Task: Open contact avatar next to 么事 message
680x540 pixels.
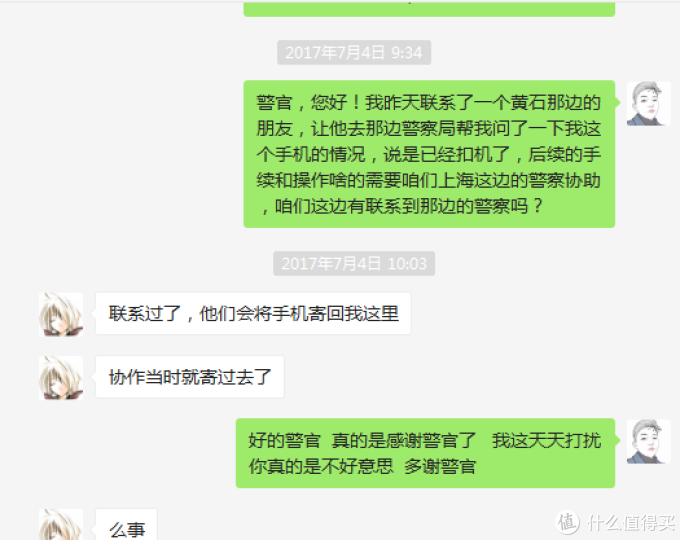Action: tap(61, 524)
